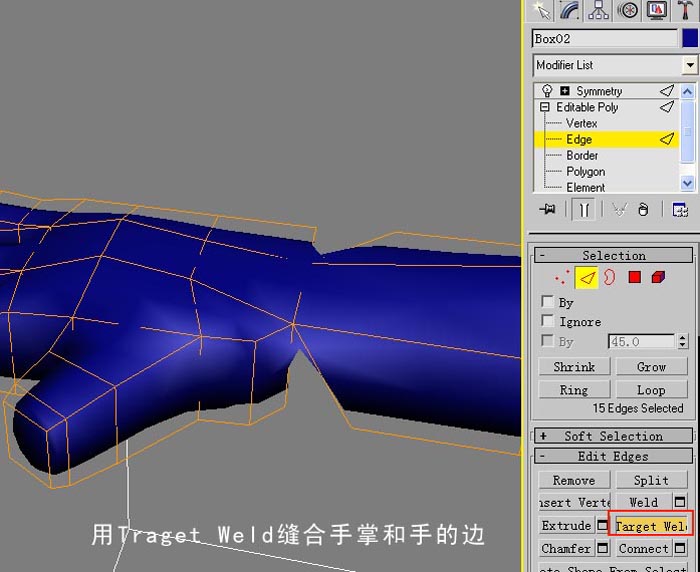Open the Utilities hammer icon
700x572 pixels.
coord(685,10)
